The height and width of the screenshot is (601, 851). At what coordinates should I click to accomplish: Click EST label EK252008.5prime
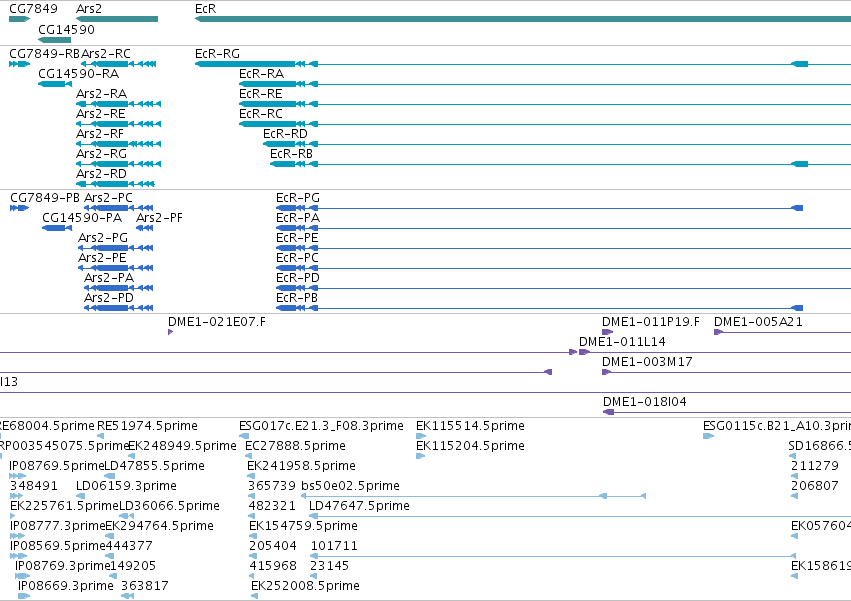click(x=305, y=587)
